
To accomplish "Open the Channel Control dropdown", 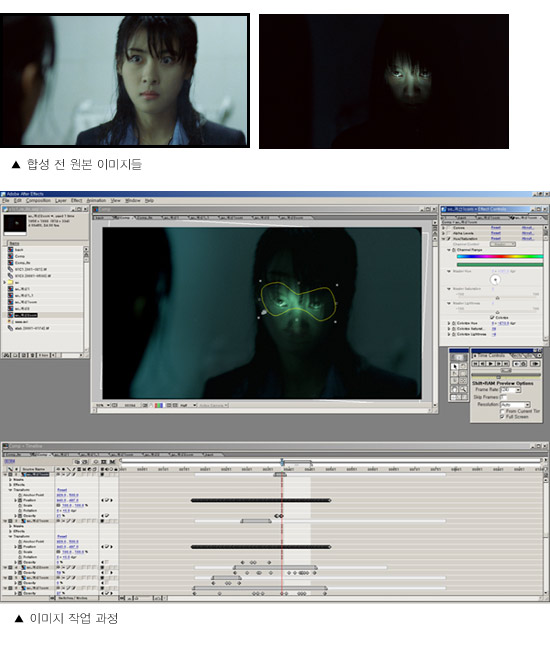I will coord(503,244).
